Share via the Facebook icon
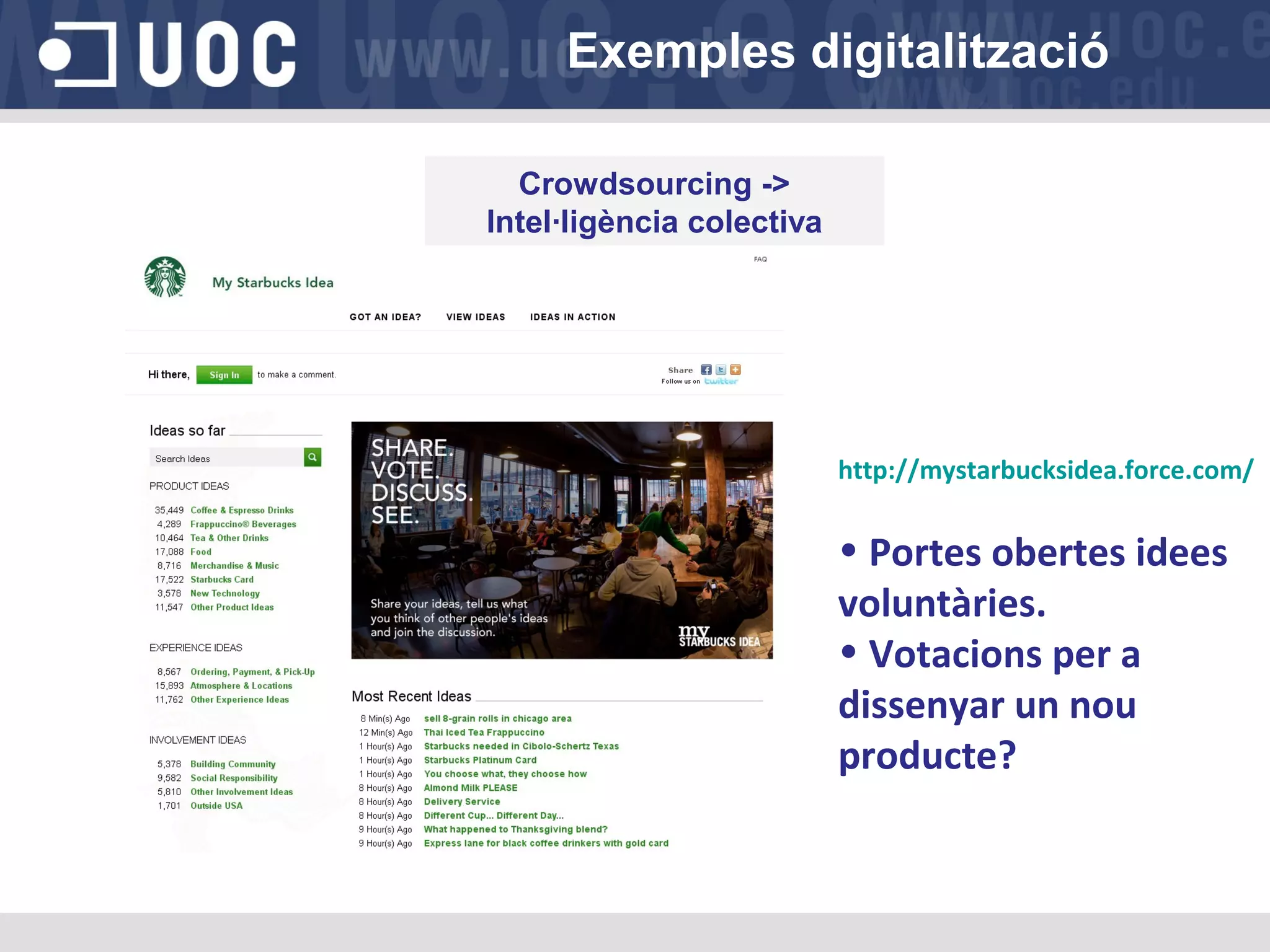The width and height of the screenshot is (1270, 952). (x=706, y=369)
